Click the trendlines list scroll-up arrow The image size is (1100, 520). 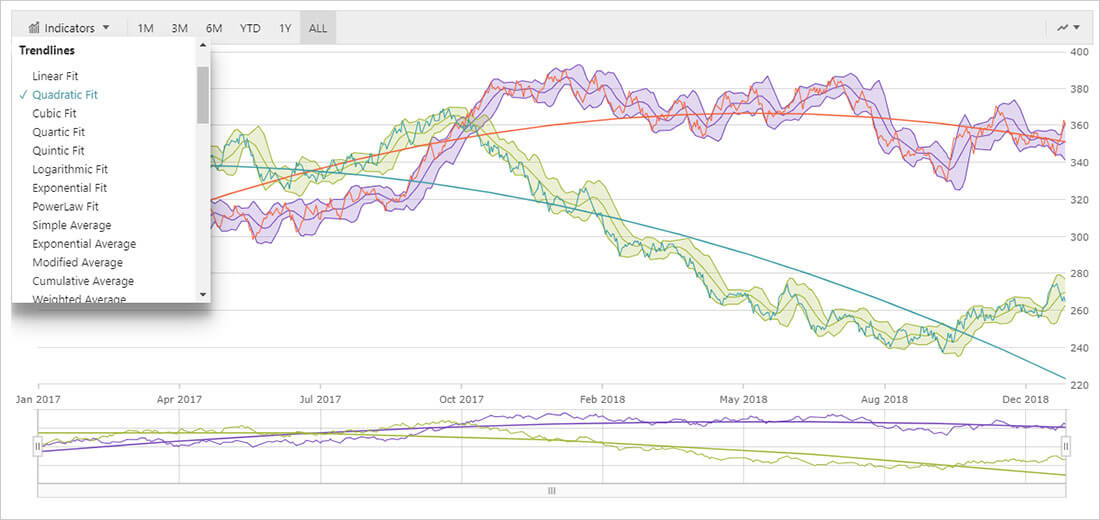[203, 45]
